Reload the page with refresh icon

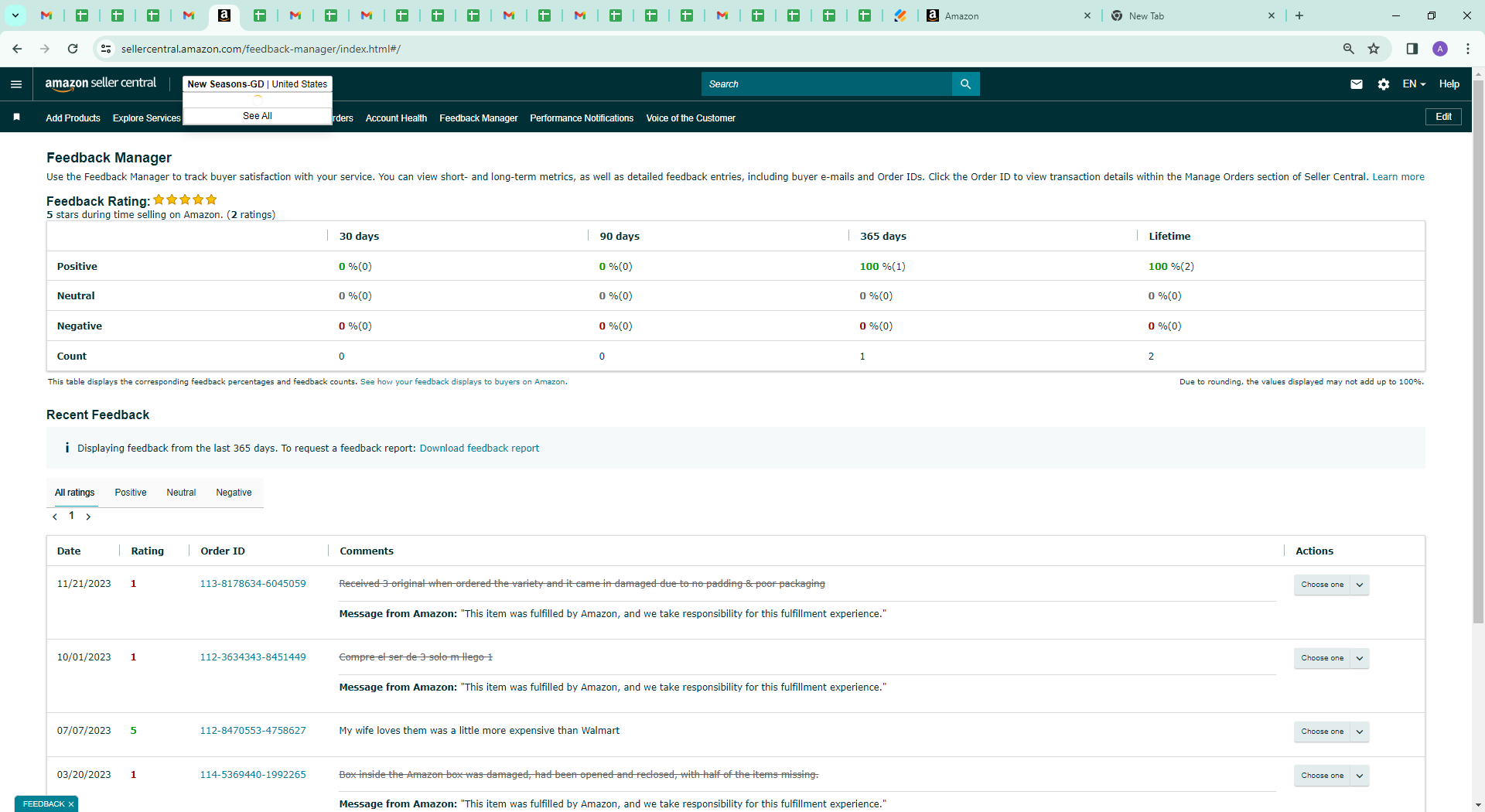73,49
